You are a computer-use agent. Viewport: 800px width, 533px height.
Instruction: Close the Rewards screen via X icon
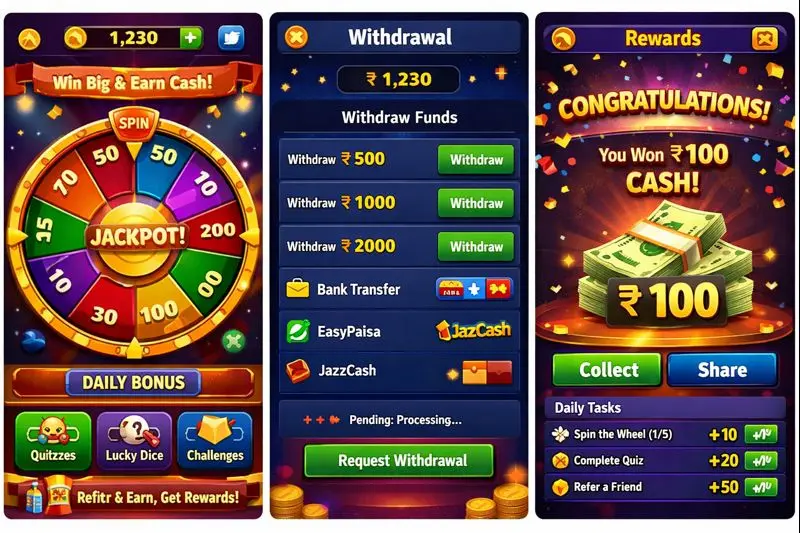tap(765, 39)
